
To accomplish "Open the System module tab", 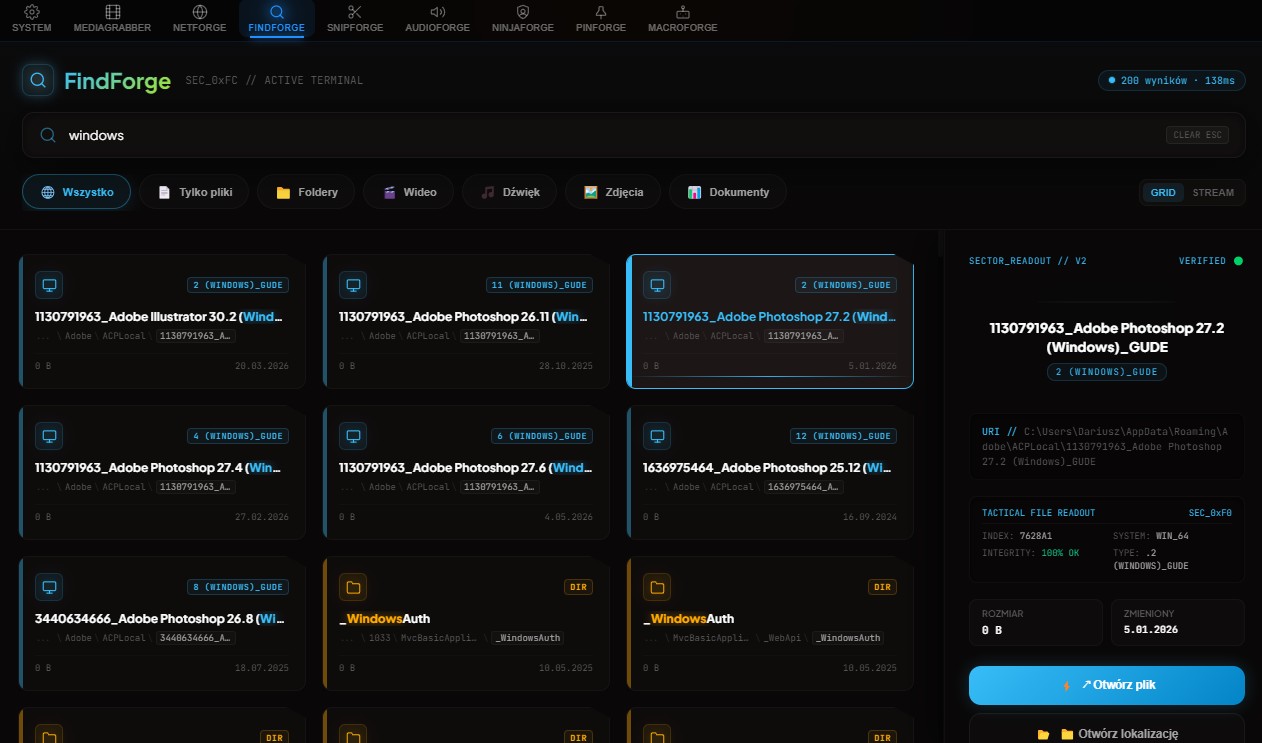I will click(x=32, y=18).
